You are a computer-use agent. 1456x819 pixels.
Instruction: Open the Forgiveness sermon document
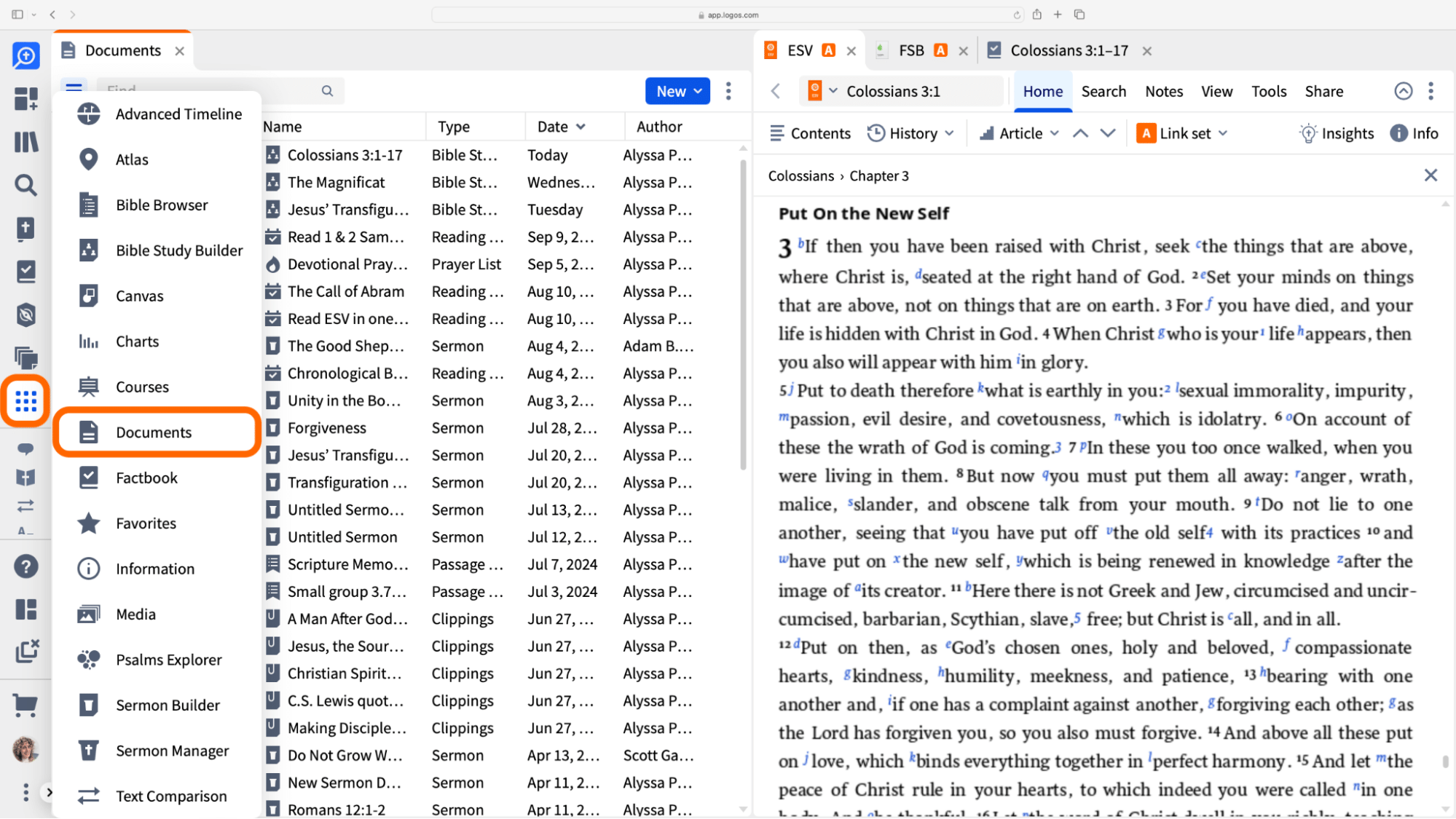click(326, 428)
